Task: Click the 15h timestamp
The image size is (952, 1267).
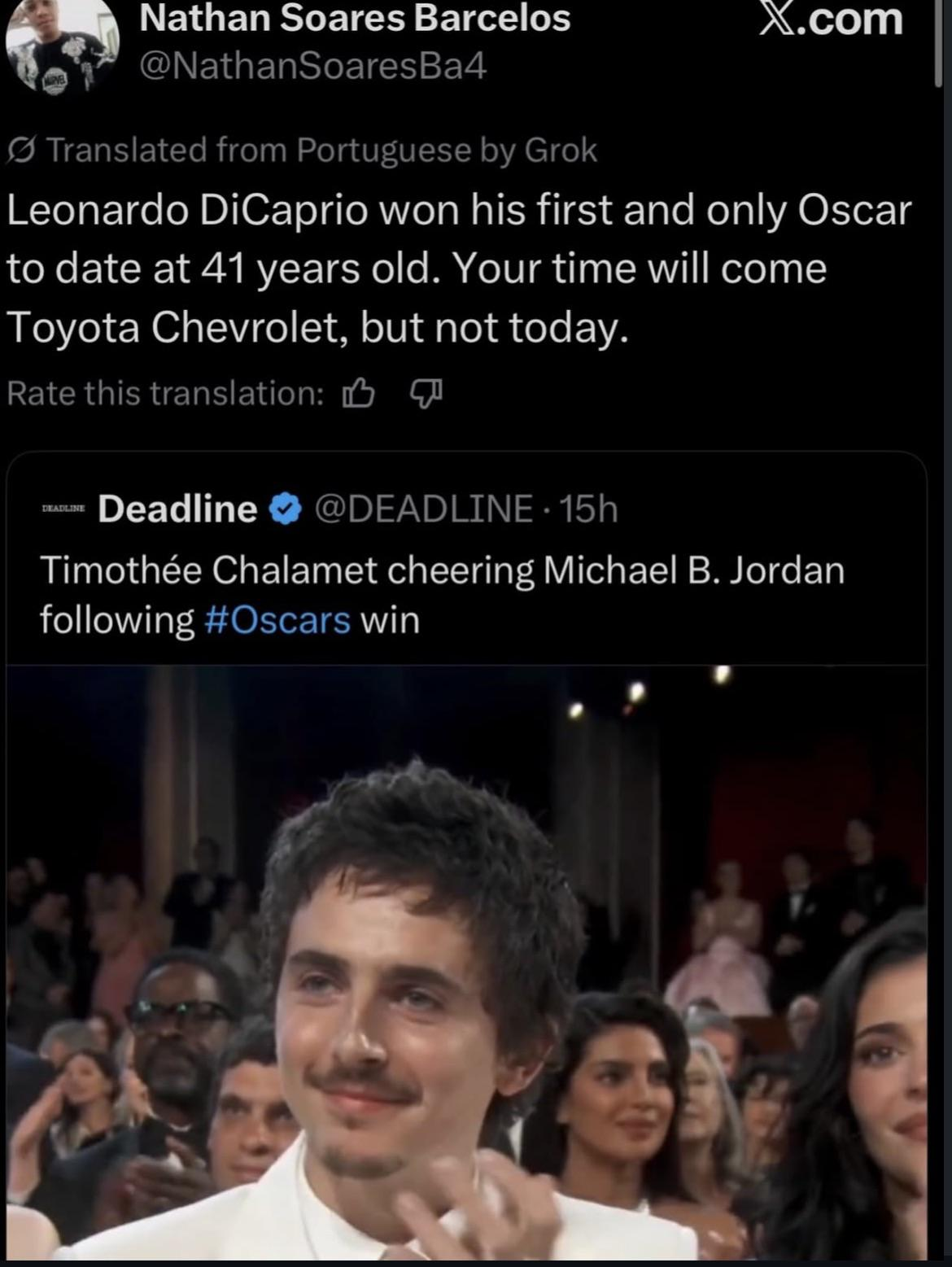Action: point(591,508)
